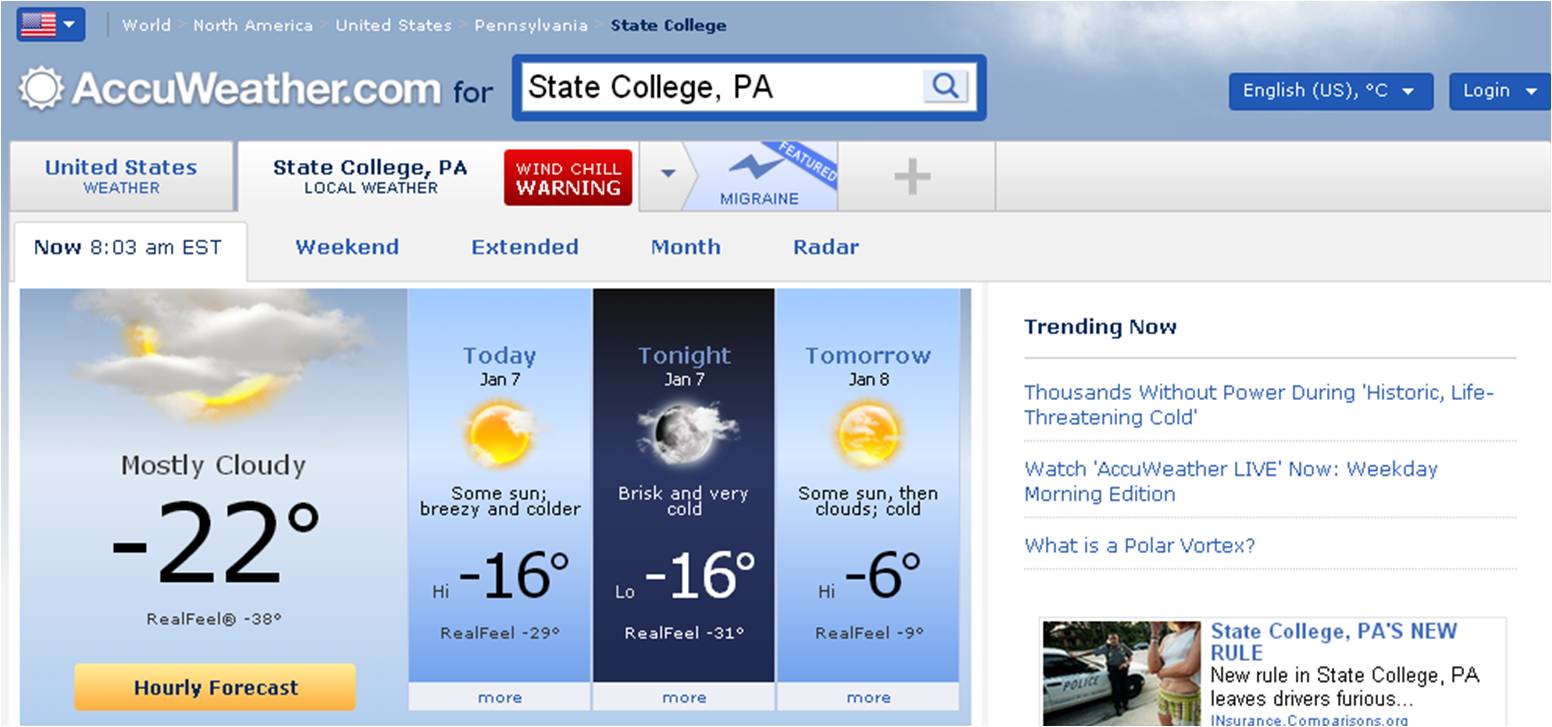The image size is (1552, 727).
Task: Click Today's sunny weather icon
Action: (x=499, y=434)
